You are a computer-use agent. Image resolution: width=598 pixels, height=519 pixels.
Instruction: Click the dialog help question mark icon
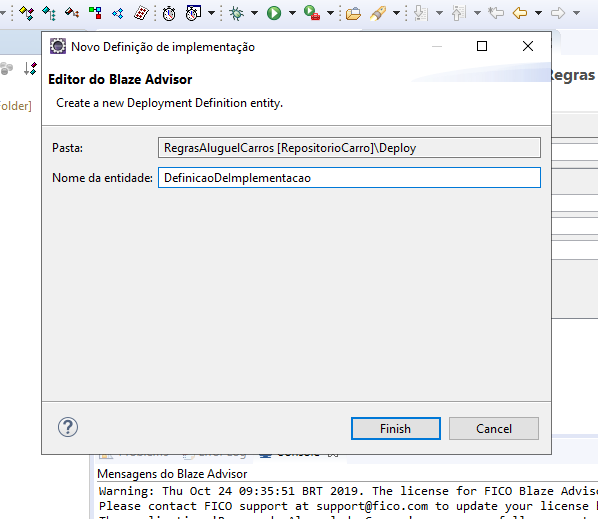pos(68,427)
